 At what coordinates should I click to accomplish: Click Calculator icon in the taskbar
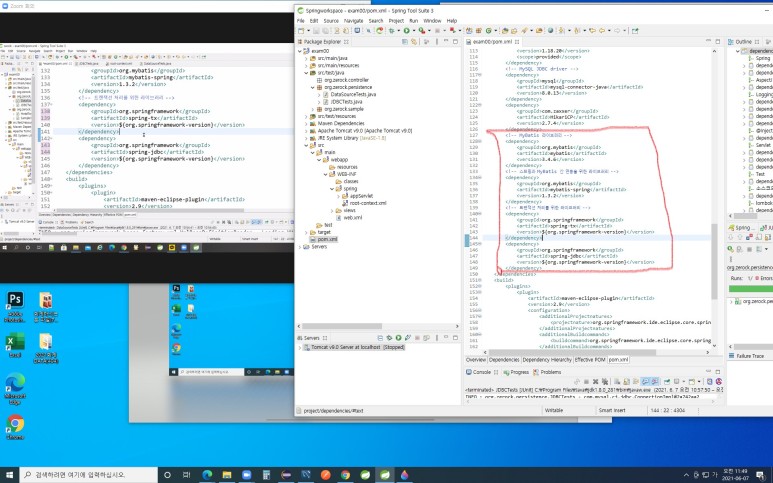click(266, 475)
